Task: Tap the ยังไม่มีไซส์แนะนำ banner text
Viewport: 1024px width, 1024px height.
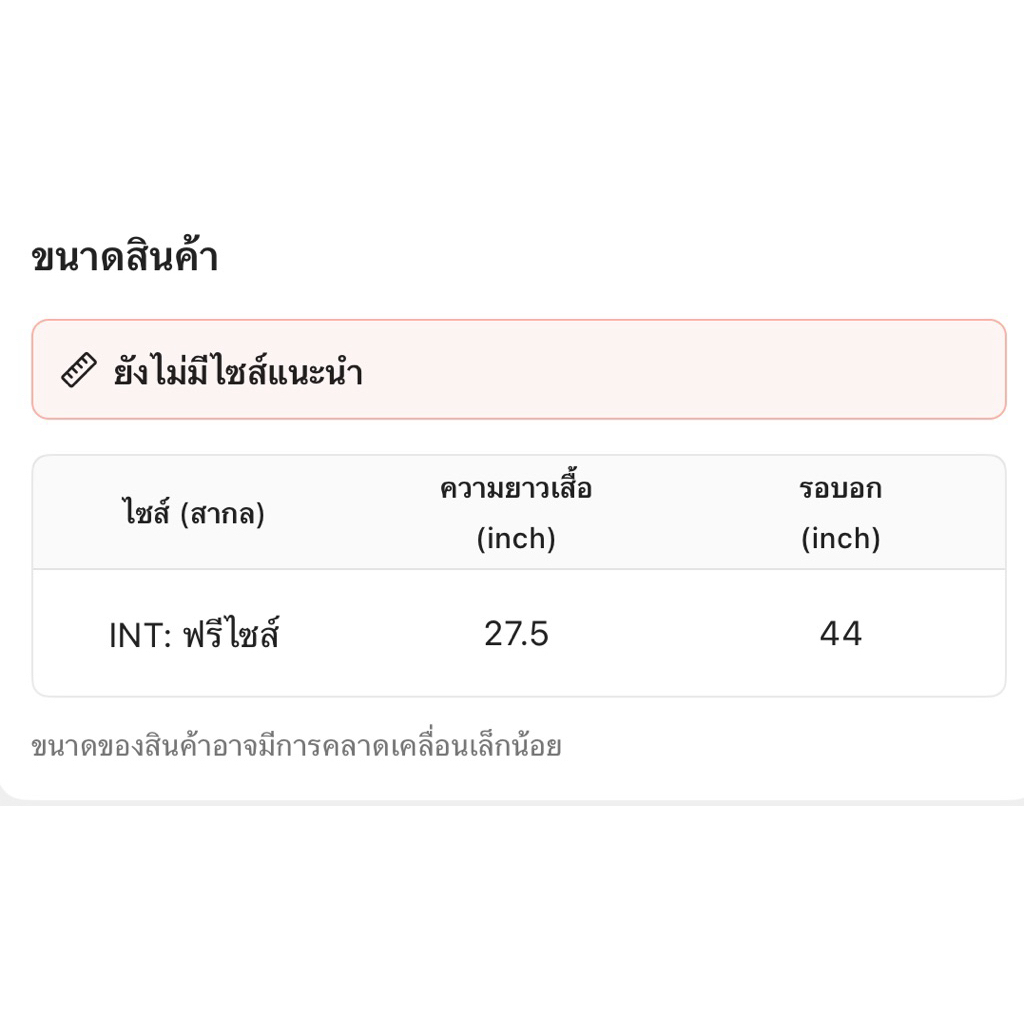Action: click(237, 373)
